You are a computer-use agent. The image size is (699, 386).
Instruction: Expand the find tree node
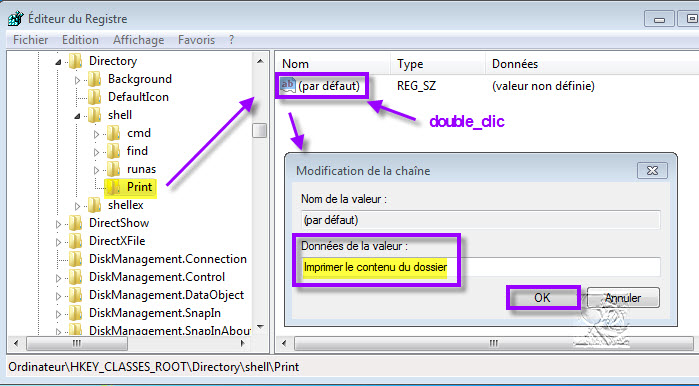96,152
